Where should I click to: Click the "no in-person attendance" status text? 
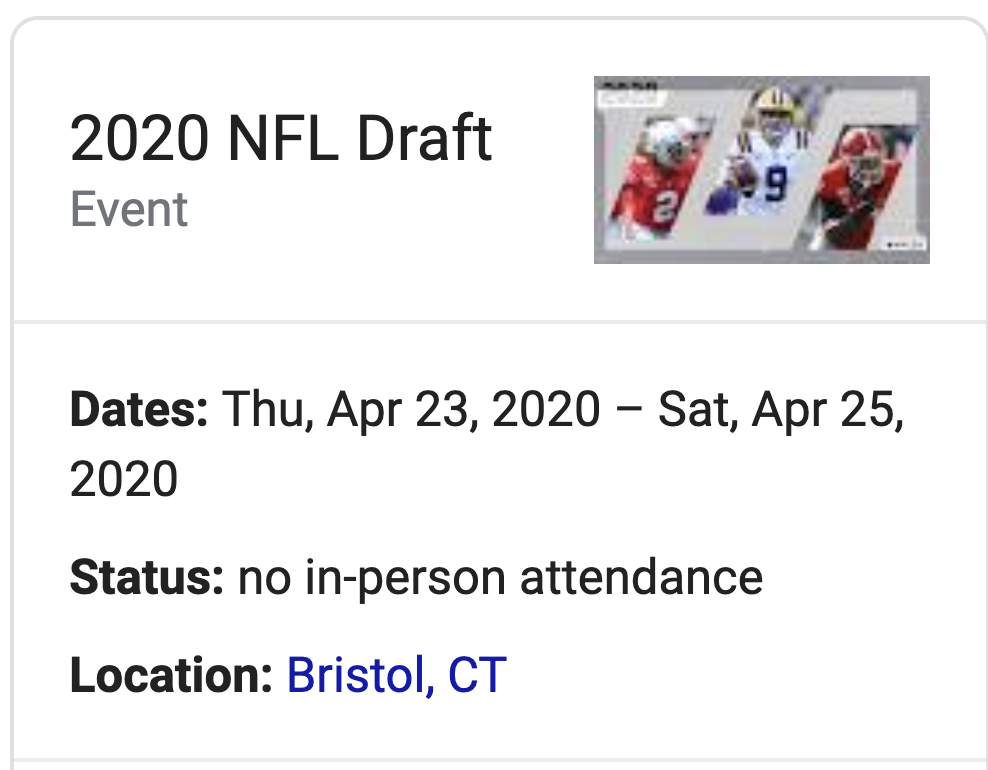500,577
